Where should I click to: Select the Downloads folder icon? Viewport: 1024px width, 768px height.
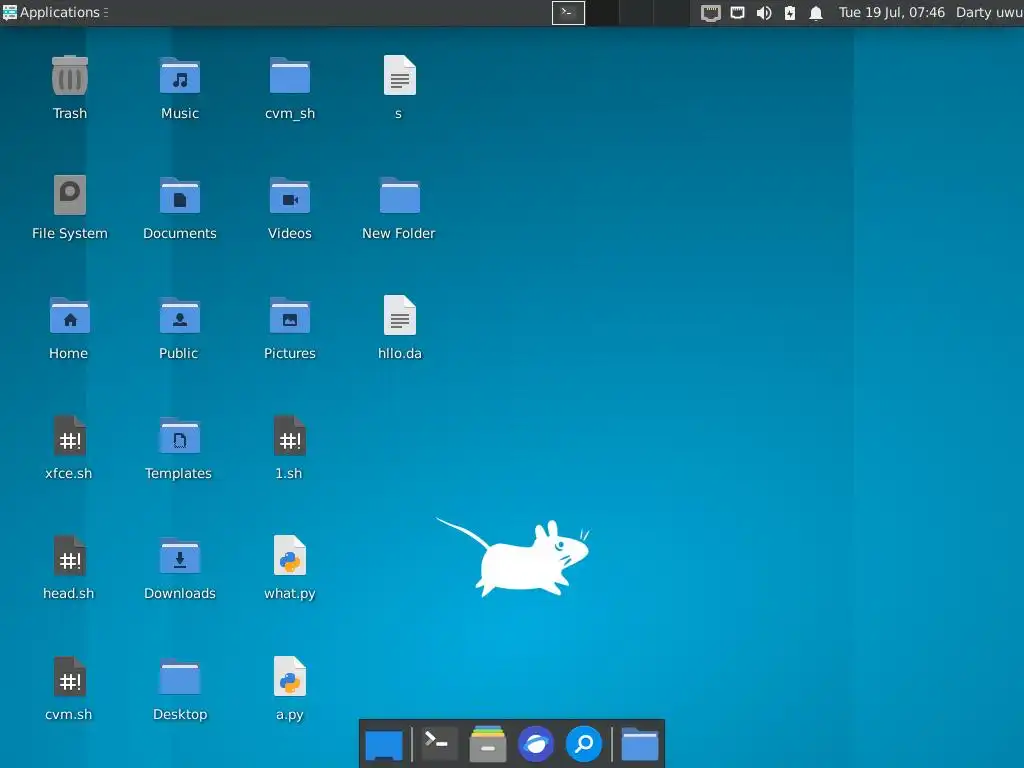pyautogui.click(x=180, y=556)
